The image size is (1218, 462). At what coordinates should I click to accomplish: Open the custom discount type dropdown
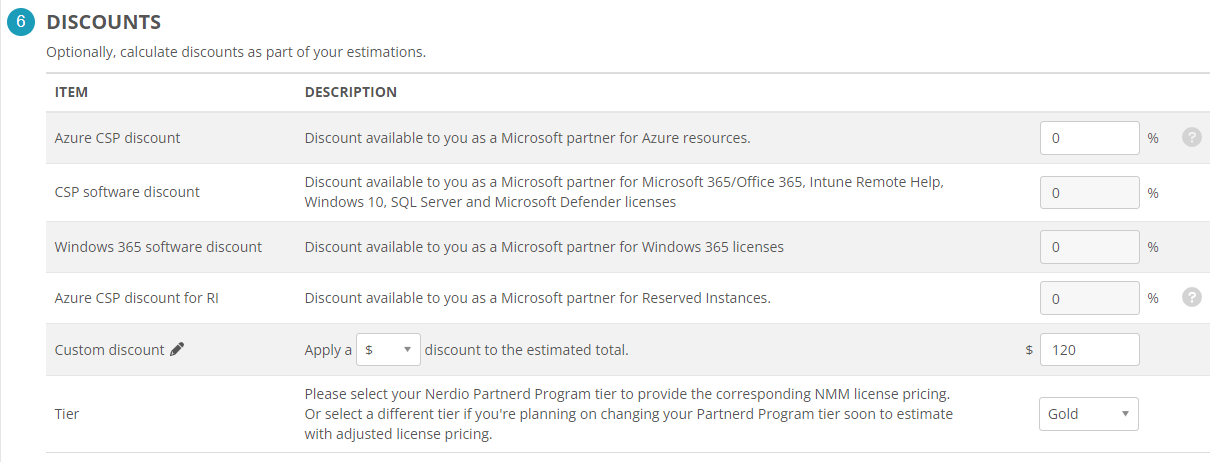click(x=388, y=350)
